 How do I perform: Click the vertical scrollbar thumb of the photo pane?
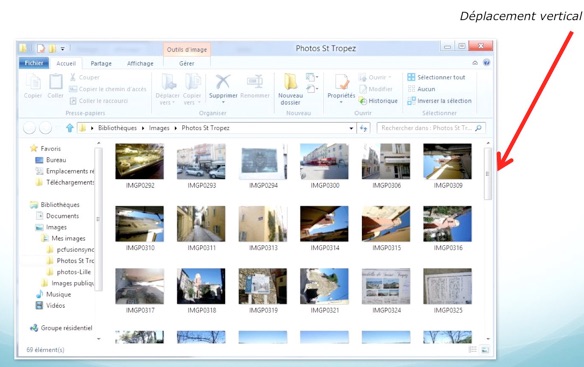pyautogui.click(x=488, y=174)
